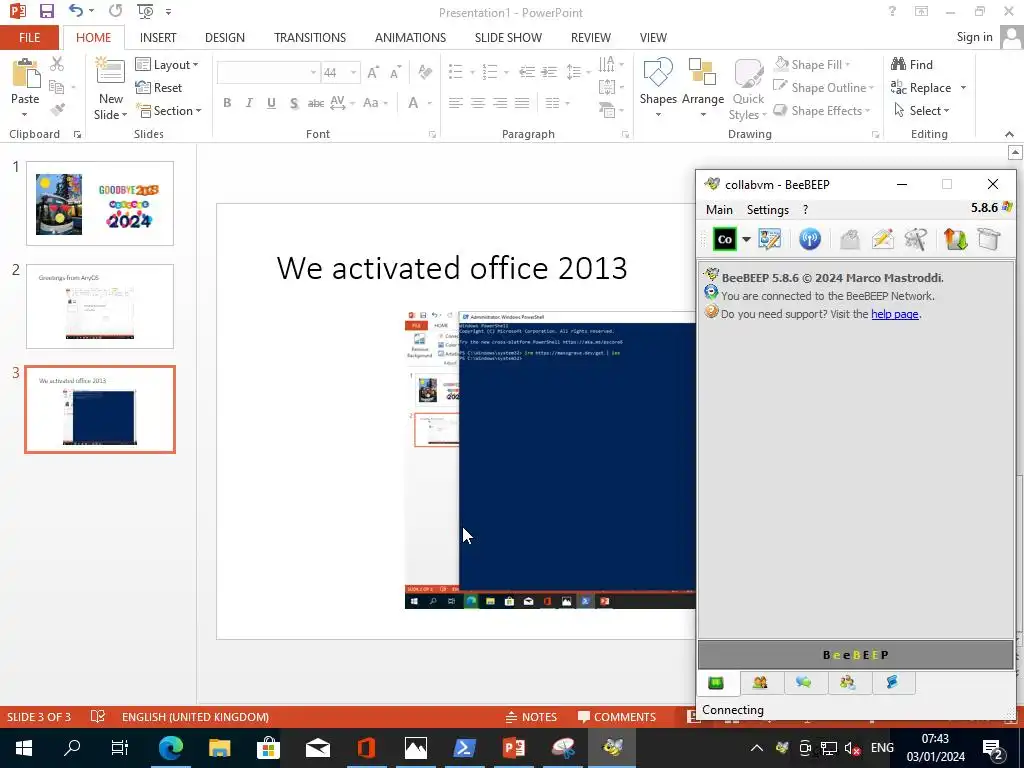This screenshot has height=768, width=1024.
Task: Click BeeBEEP tools wrench icon
Action: click(916, 239)
